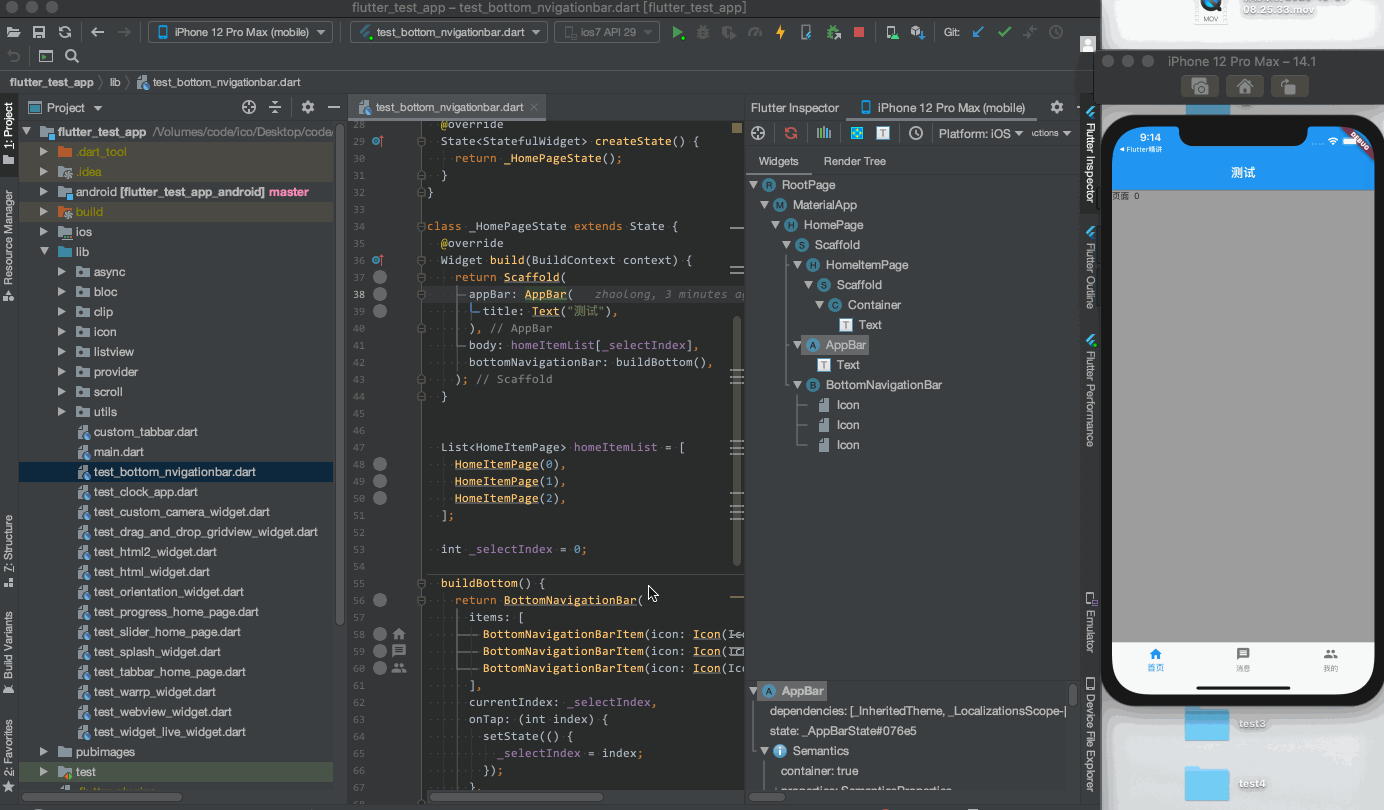Open ios7 API 29 emulator dropdown
The image size is (1384, 810).
coord(607,32)
